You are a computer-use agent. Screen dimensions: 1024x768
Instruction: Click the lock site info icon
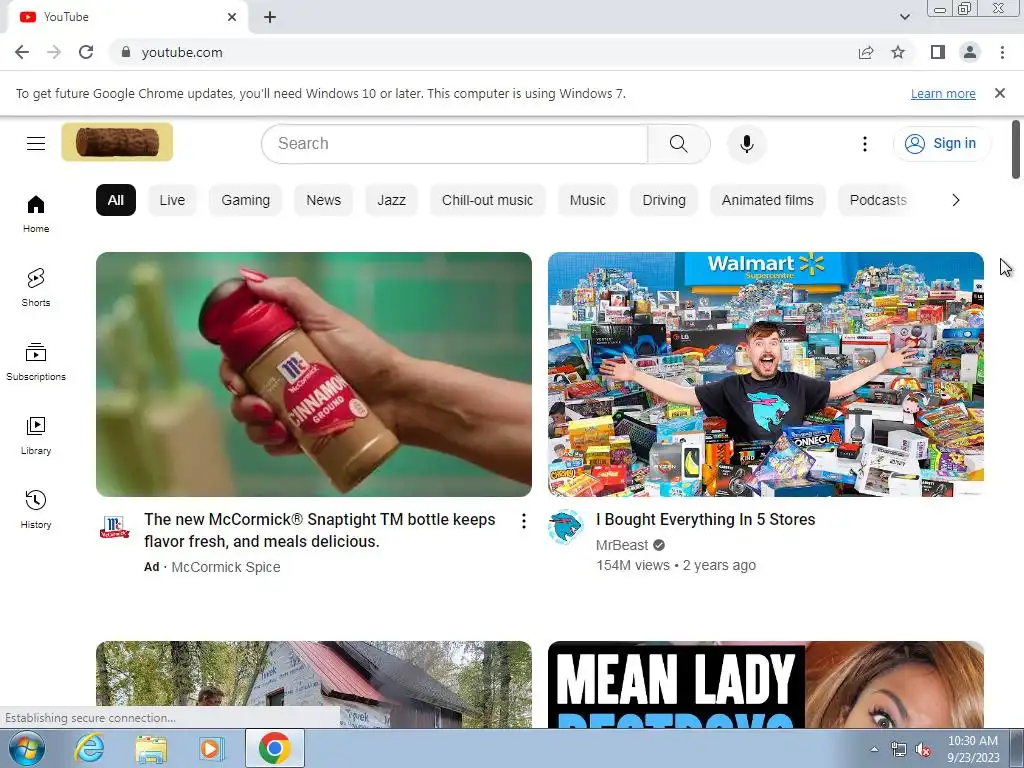pos(126,52)
